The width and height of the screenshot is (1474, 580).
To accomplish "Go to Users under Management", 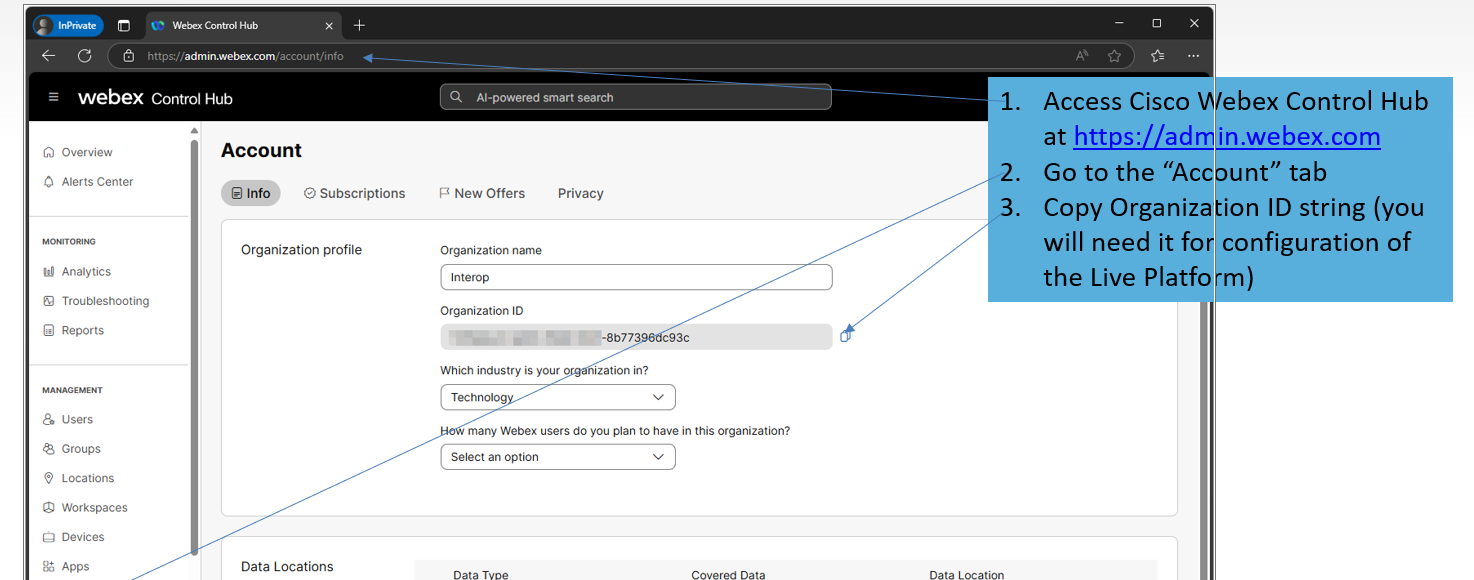I will pyautogui.click(x=77, y=419).
